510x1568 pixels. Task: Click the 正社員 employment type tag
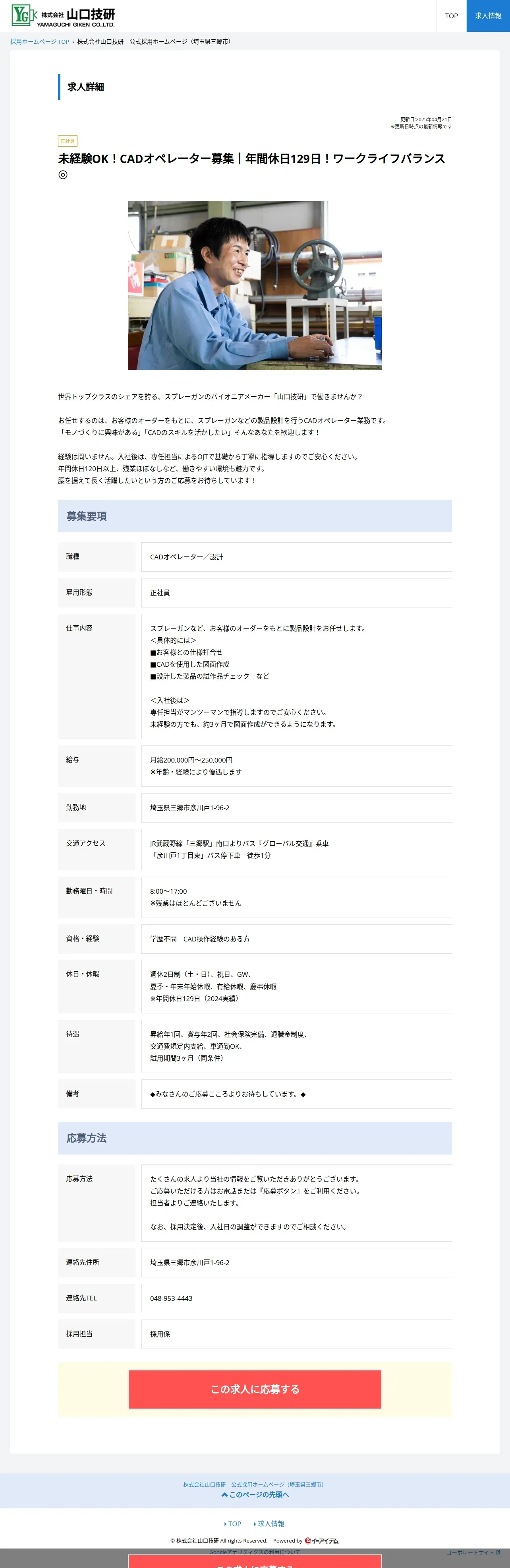tap(68, 141)
